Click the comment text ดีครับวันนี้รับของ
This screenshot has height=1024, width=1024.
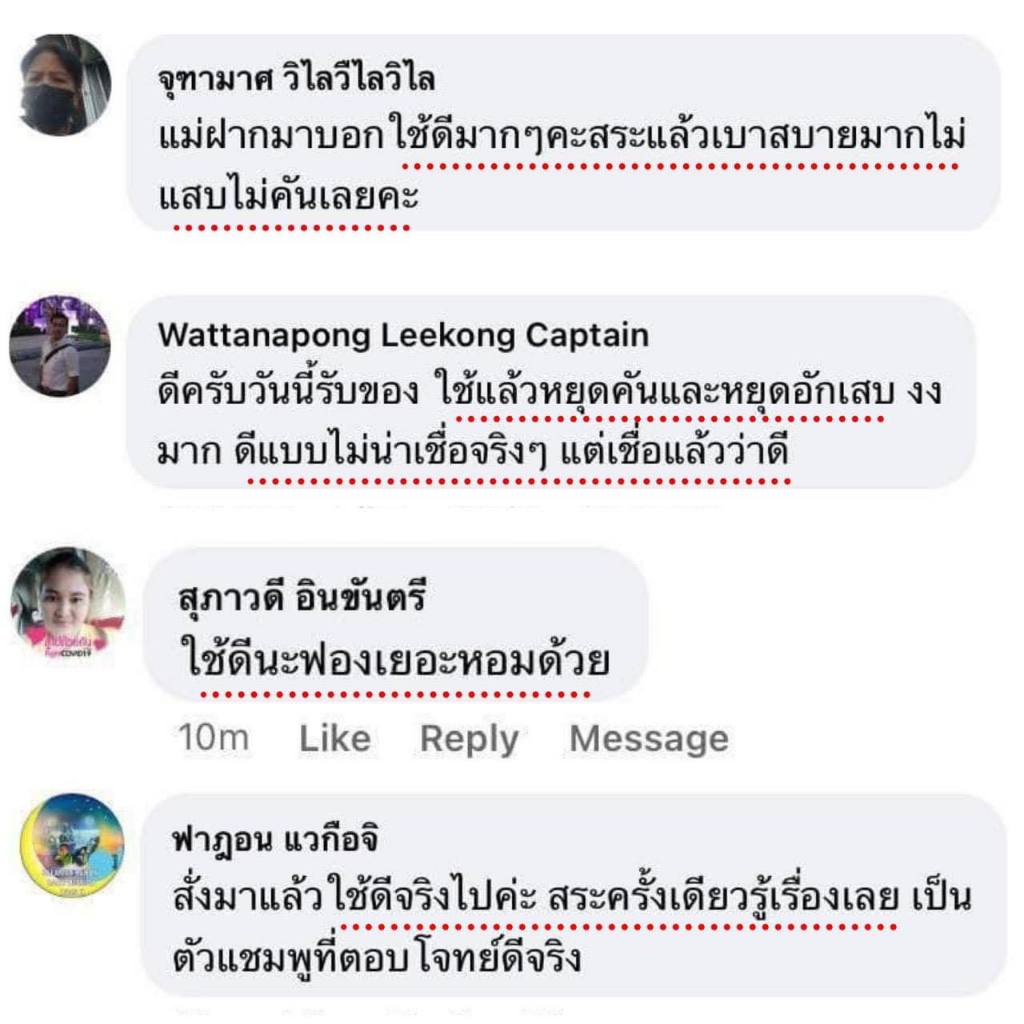coord(288,392)
